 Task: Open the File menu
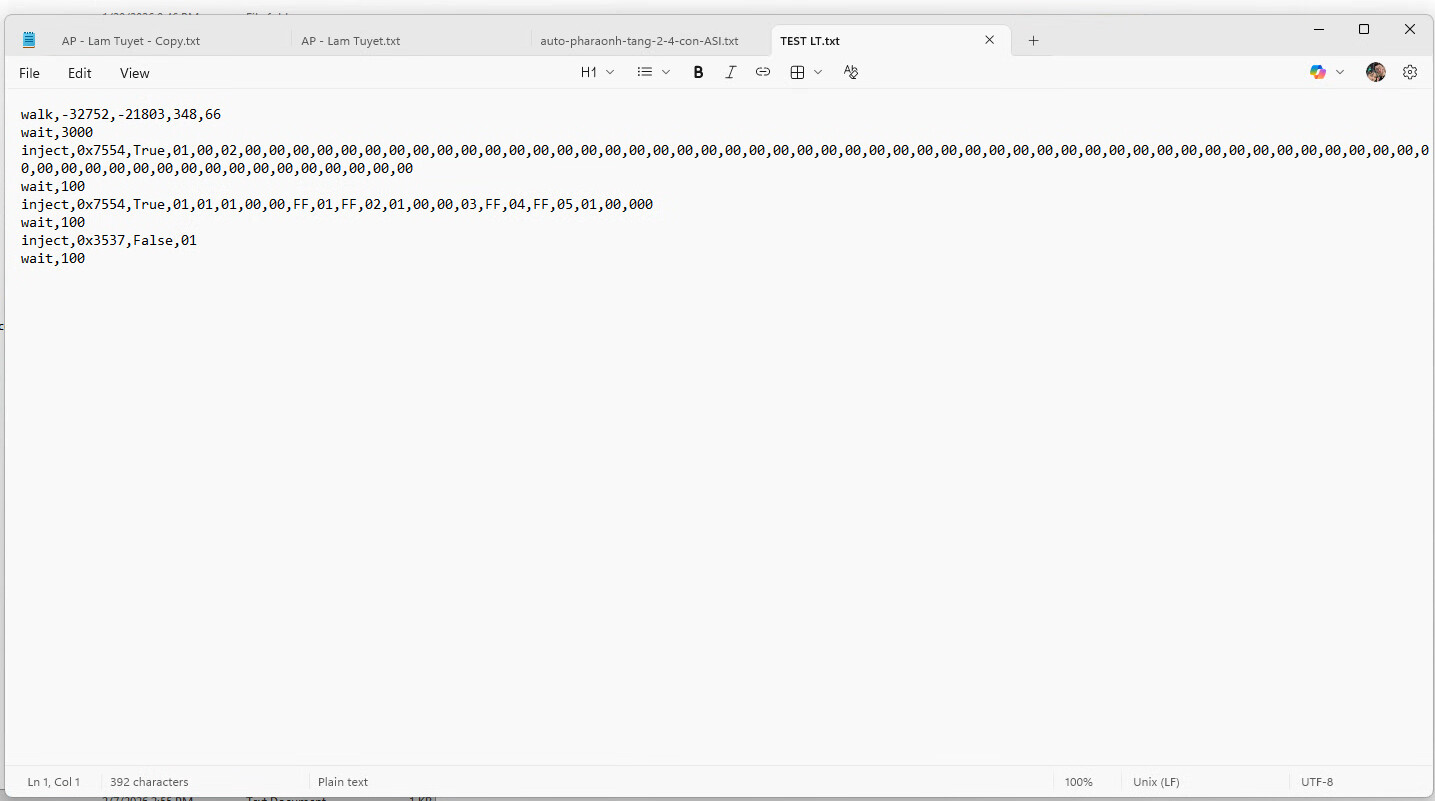tap(30, 73)
